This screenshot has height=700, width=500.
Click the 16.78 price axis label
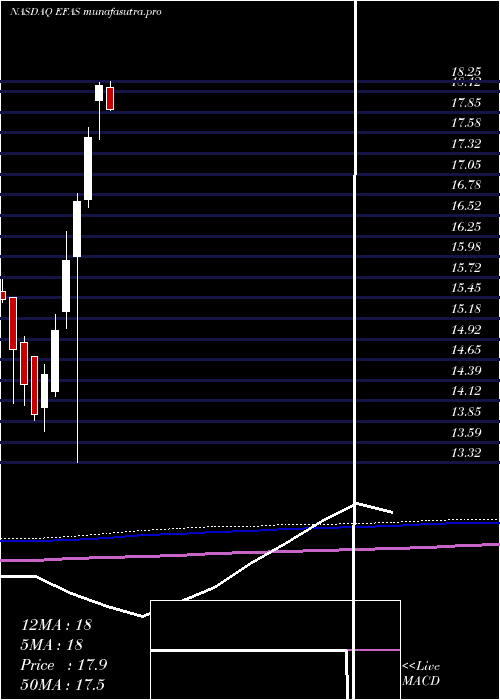(x=466, y=185)
